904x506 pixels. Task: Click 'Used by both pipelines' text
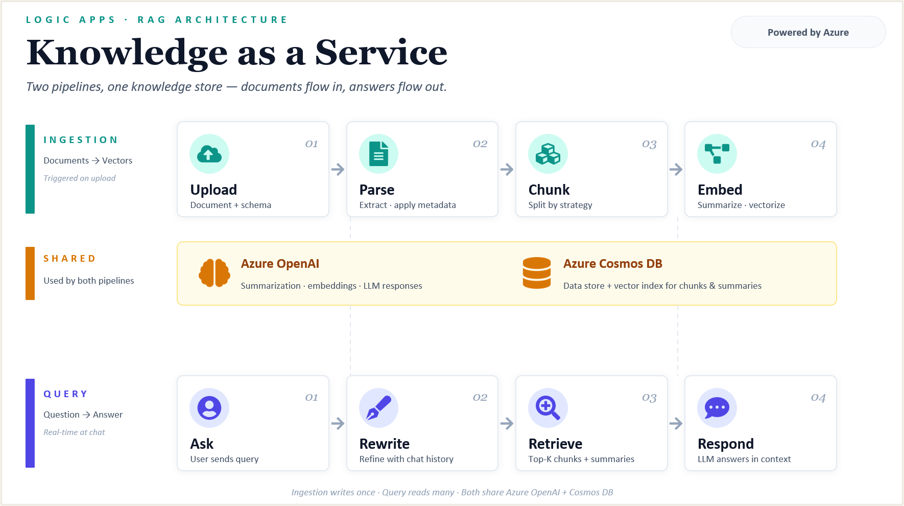coord(89,281)
